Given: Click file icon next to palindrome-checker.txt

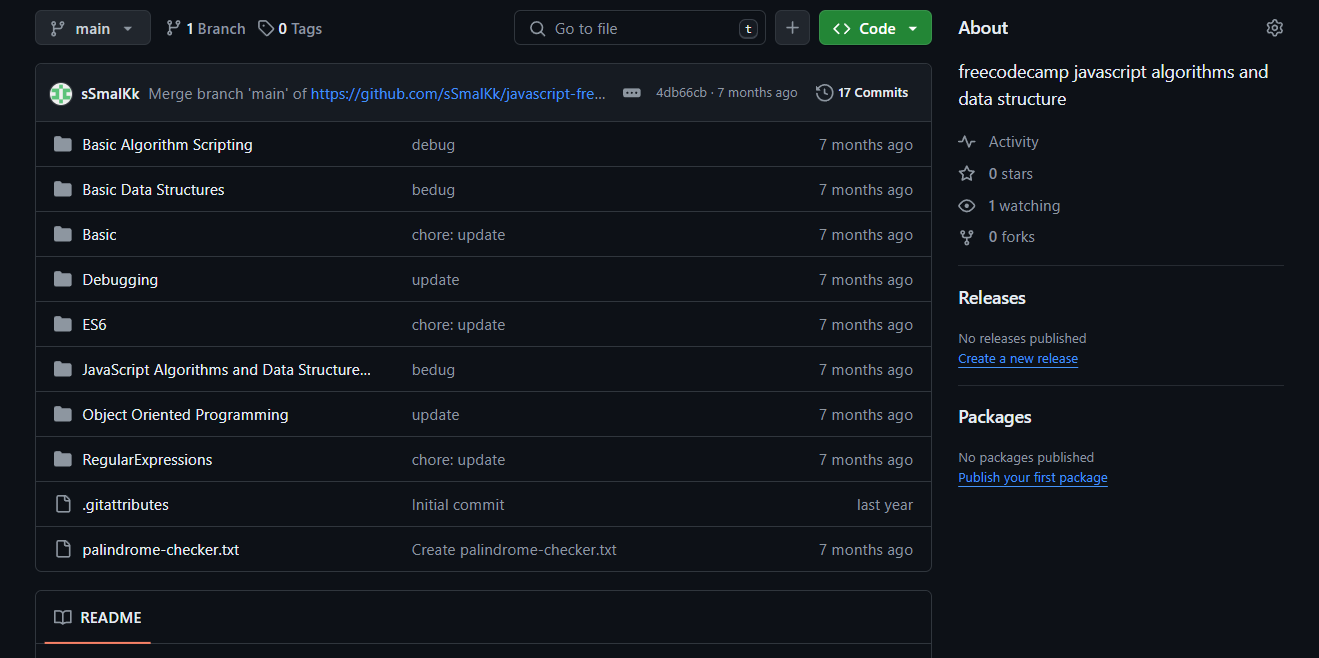Looking at the screenshot, I should point(63,549).
